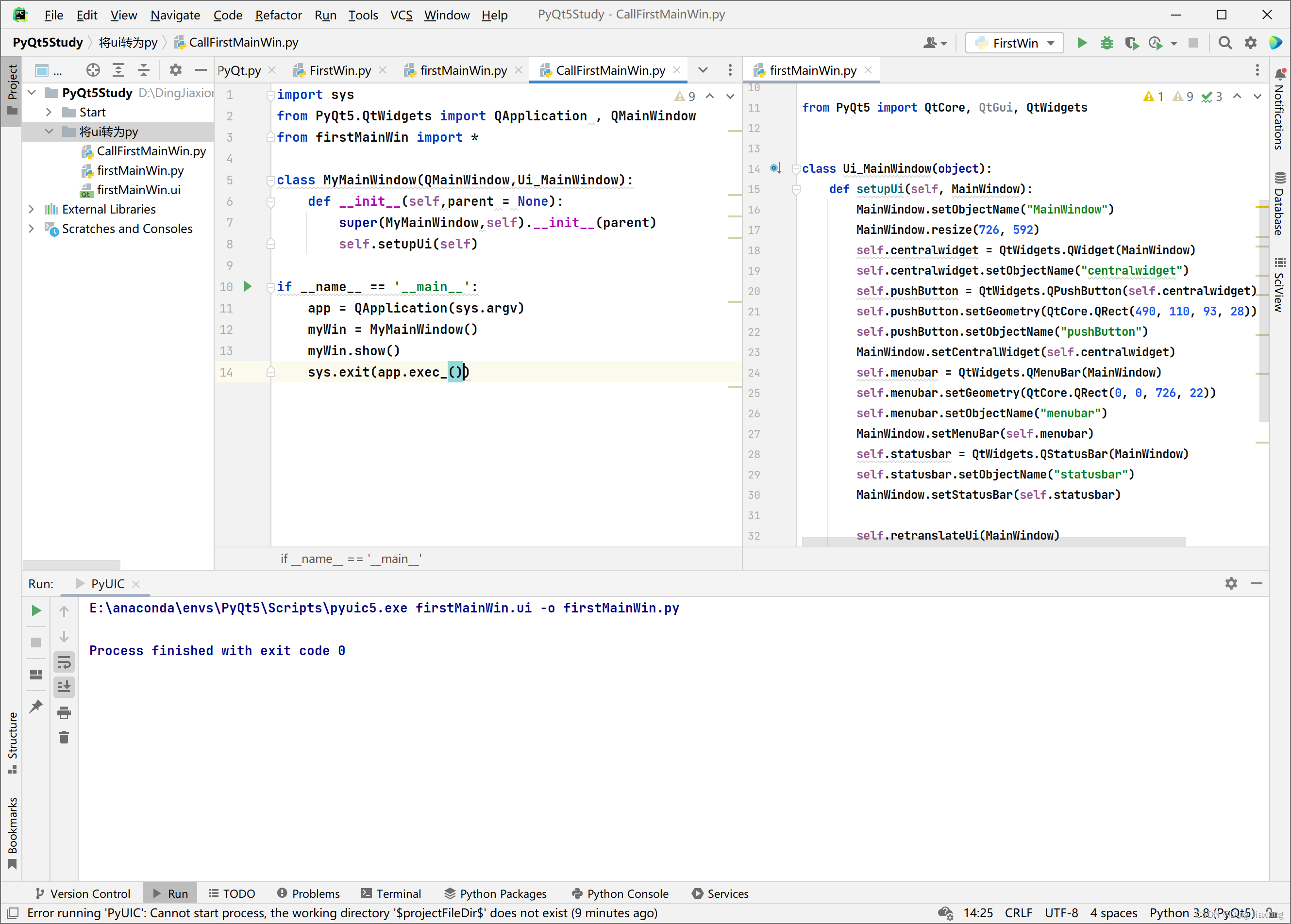Image resolution: width=1291 pixels, height=924 pixels.
Task: Click Run with Coverage icon
Action: [x=1132, y=43]
